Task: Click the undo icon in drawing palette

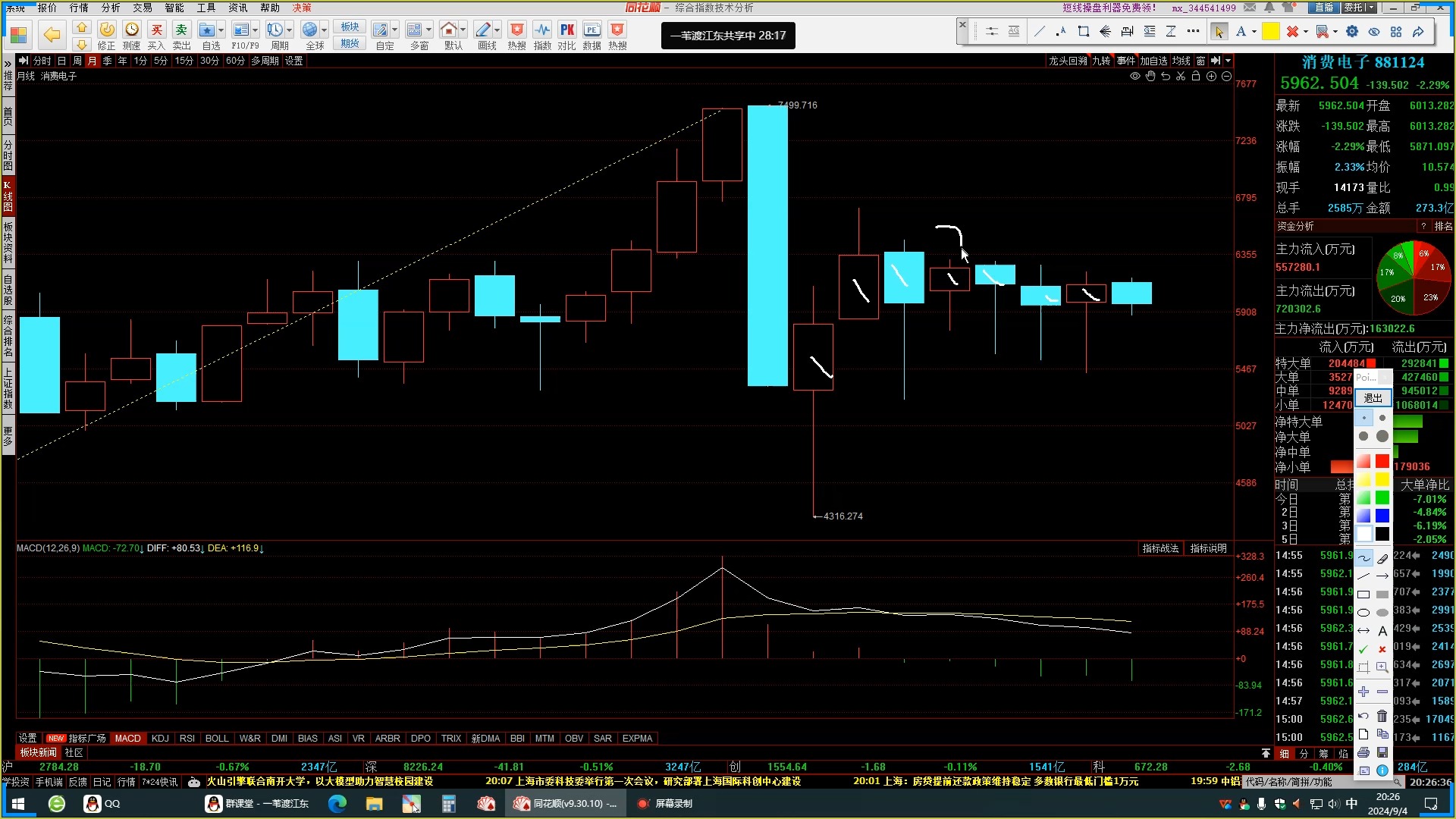Action: point(1363,716)
